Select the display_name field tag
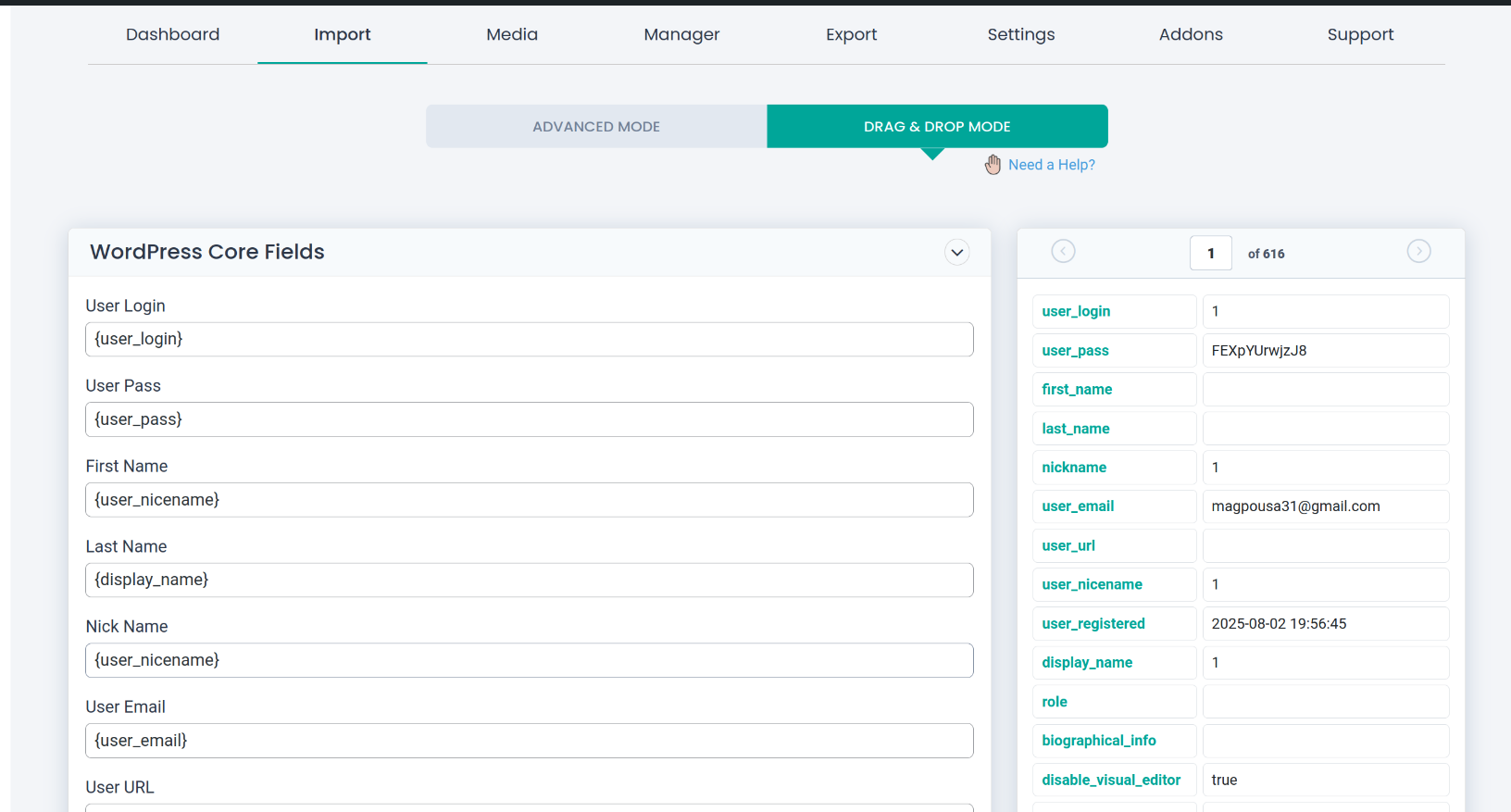The image size is (1511, 812). tap(1087, 663)
